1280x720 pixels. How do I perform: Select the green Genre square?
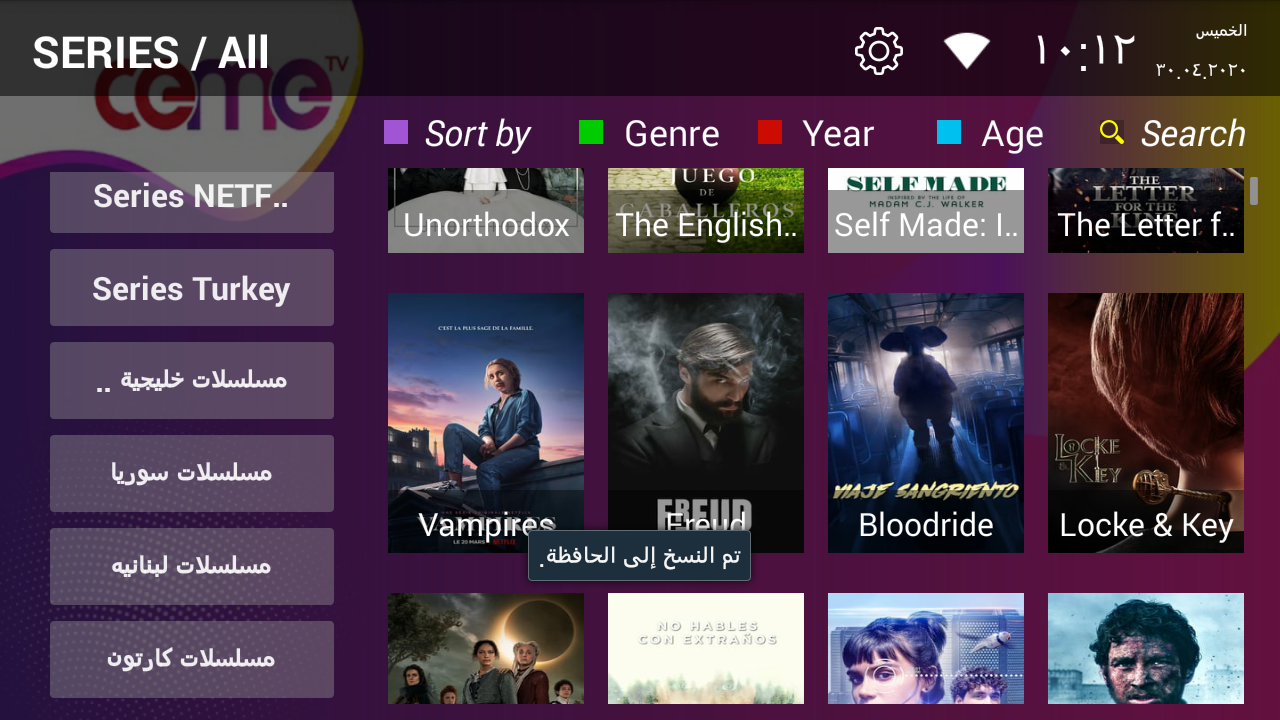pyautogui.click(x=591, y=132)
